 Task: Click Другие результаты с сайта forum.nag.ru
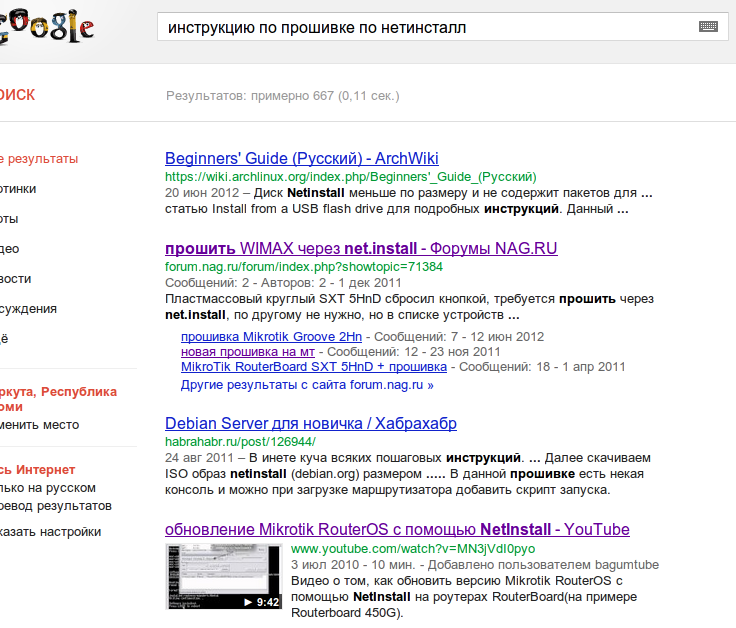tap(307, 385)
